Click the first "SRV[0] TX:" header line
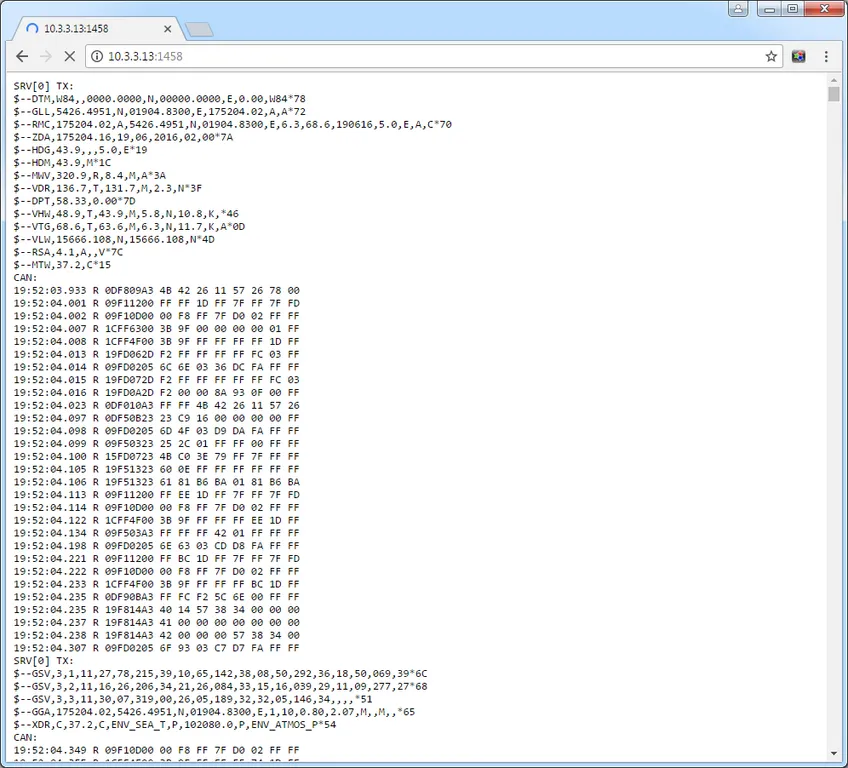Screen dimensions: 848x768 44,86
